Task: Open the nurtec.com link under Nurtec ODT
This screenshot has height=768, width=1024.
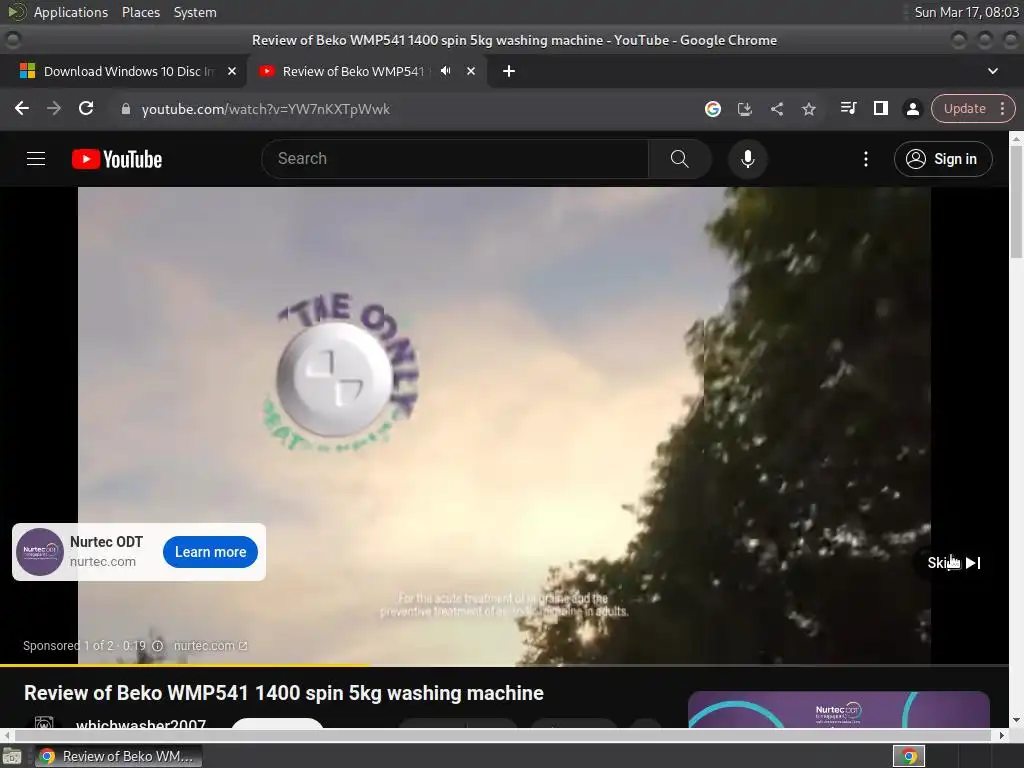Action: (103, 562)
